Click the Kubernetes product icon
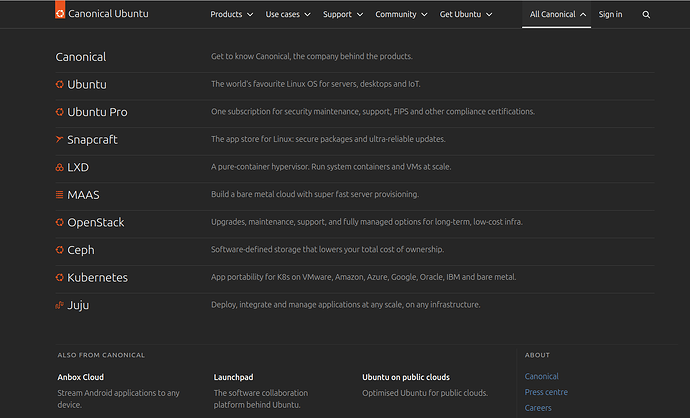690x418 pixels. coord(60,277)
